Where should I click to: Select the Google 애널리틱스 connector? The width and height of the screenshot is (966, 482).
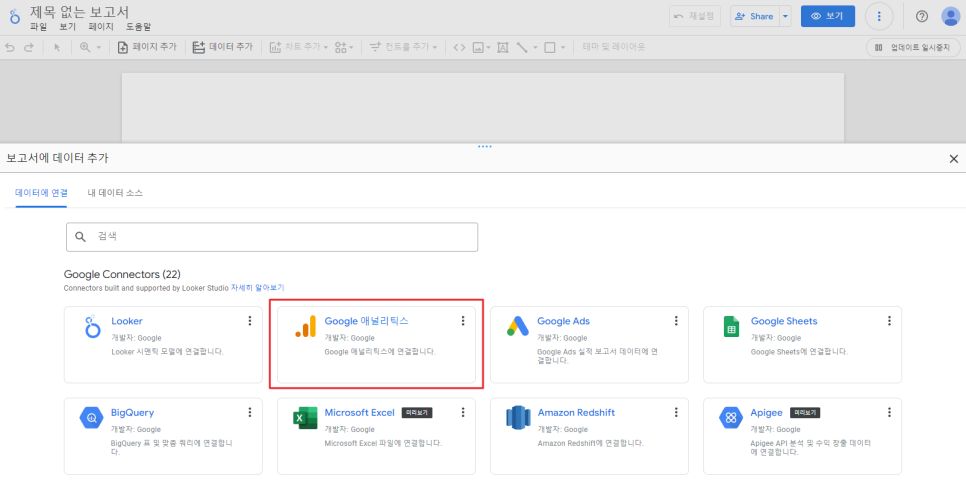tap(376, 345)
